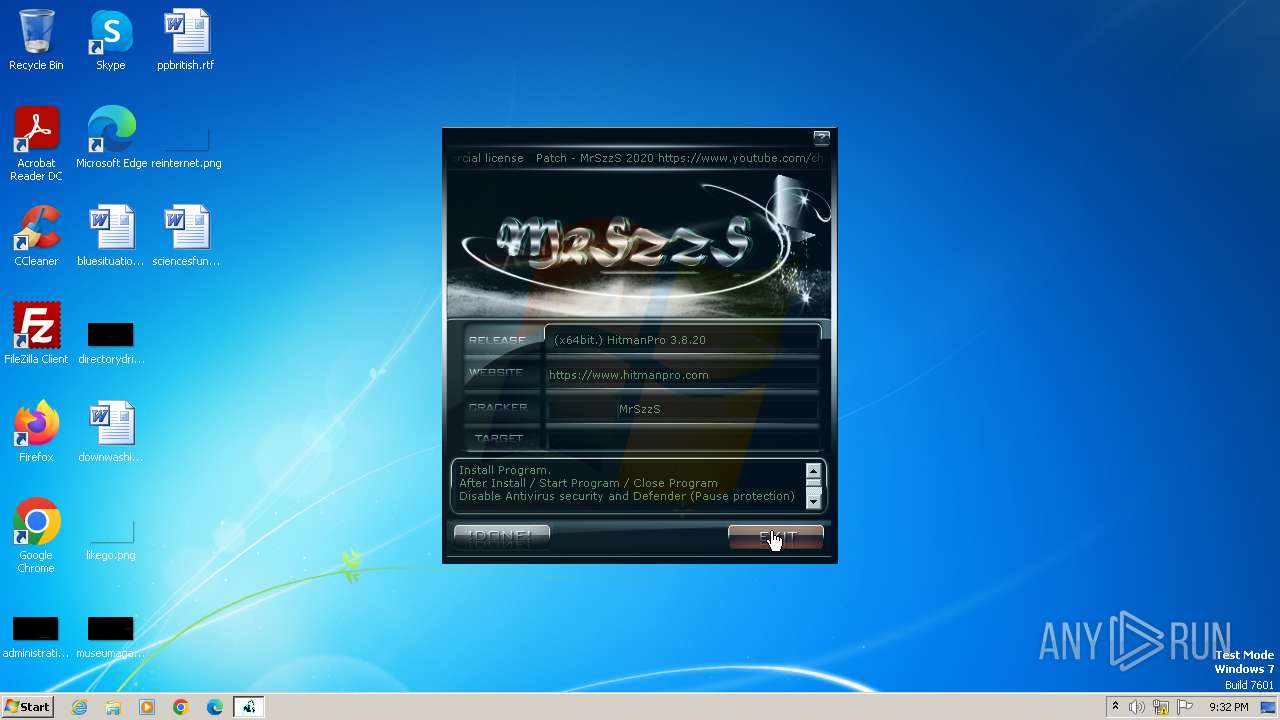Click the question mark help icon in patch window
Screen dimensions: 1280x720
pyautogui.click(x=821, y=138)
